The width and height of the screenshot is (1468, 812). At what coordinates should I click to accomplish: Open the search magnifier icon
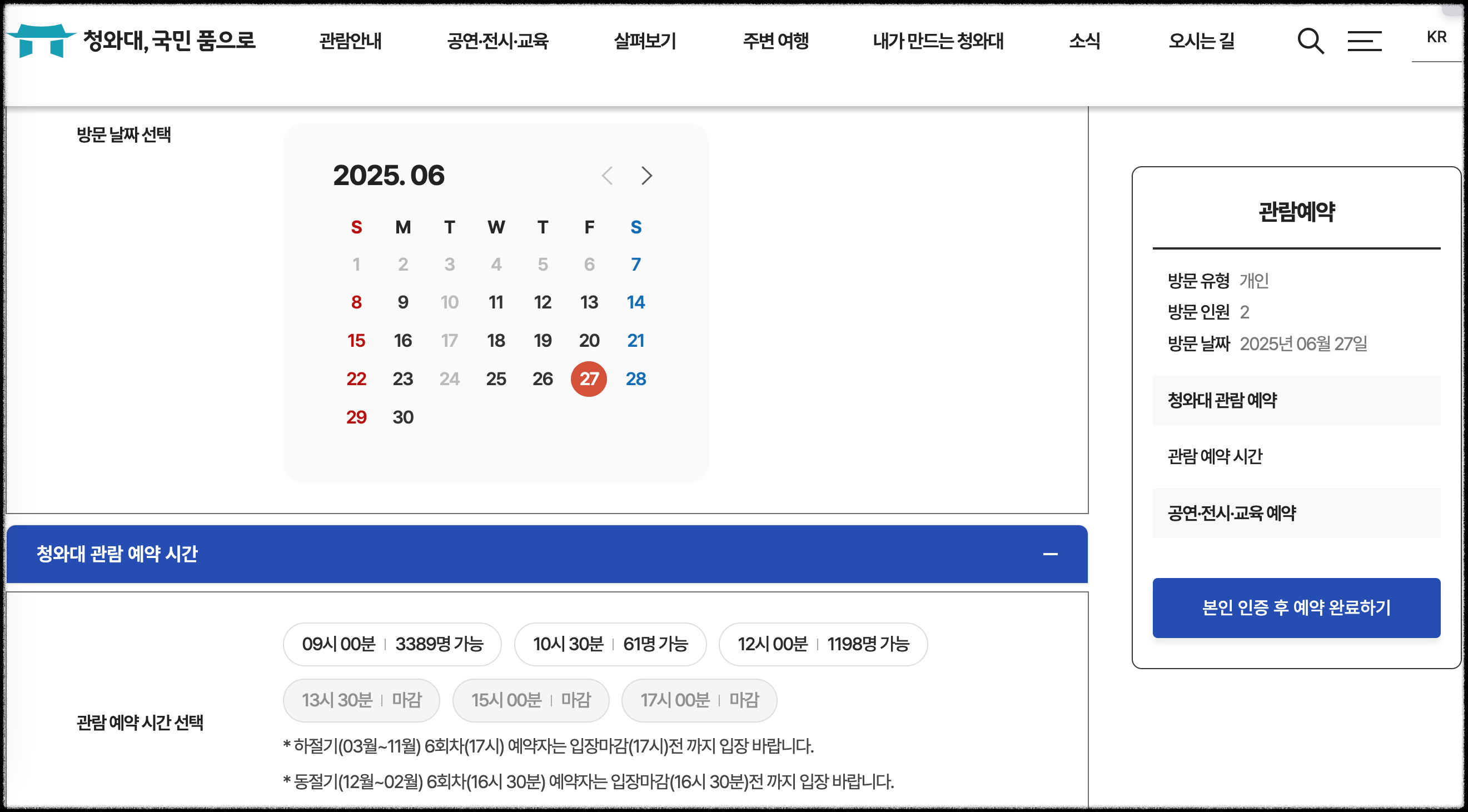(x=1310, y=41)
